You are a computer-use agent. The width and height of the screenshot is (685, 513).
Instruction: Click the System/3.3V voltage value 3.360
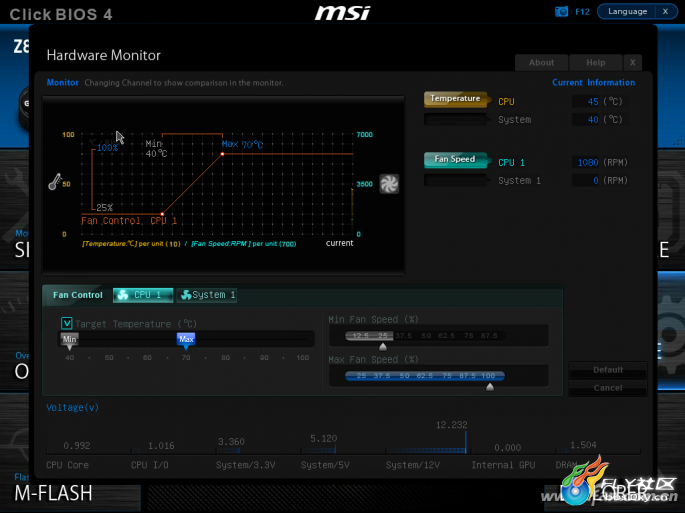(x=231, y=442)
